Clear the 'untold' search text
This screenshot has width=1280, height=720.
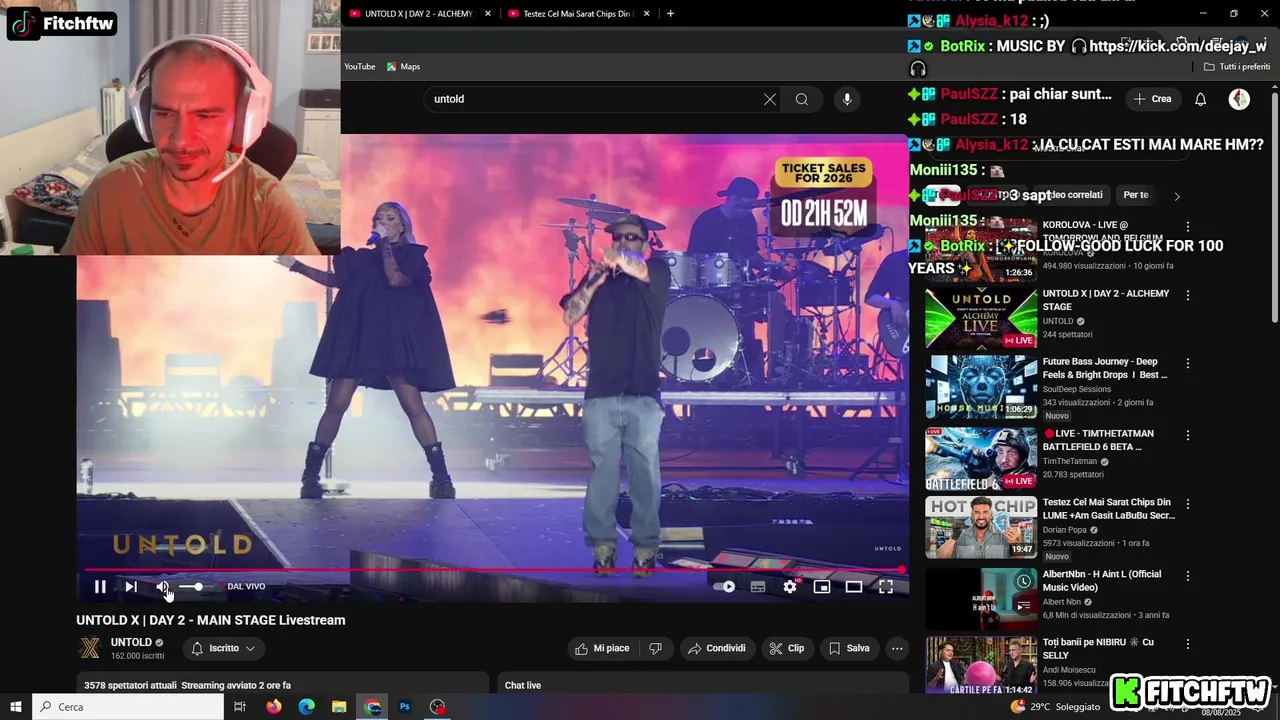[769, 99]
